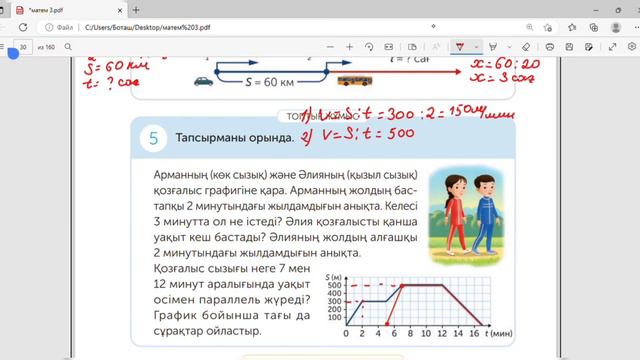Viewport: 640px width, 360px height.
Task: Fit PDF page to width
Action: [389, 47]
